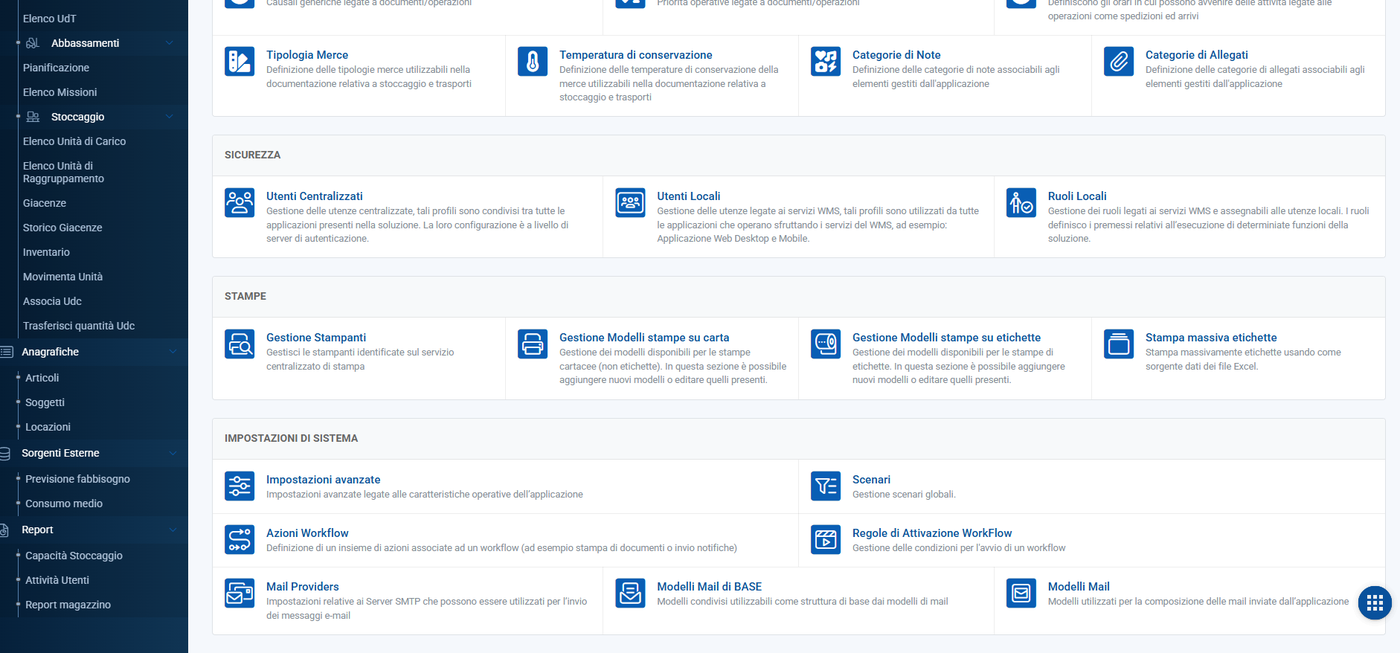Click the Categorie di Note icon
This screenshot has width=1400, height=653.
point(825,61)
